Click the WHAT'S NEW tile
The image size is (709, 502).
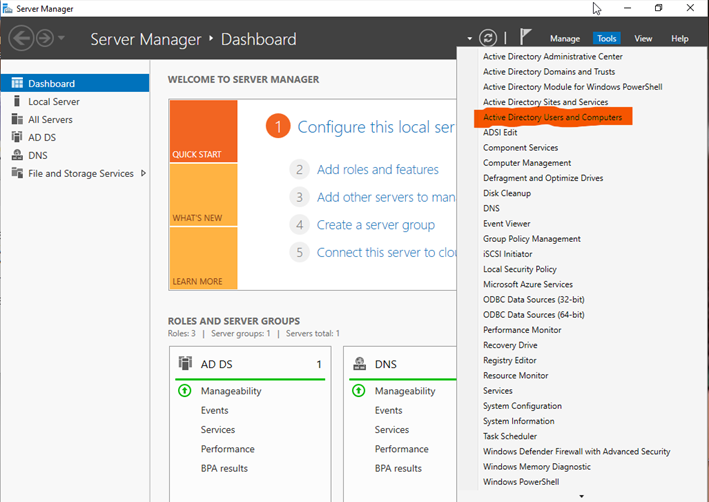[x=203, y=194]
